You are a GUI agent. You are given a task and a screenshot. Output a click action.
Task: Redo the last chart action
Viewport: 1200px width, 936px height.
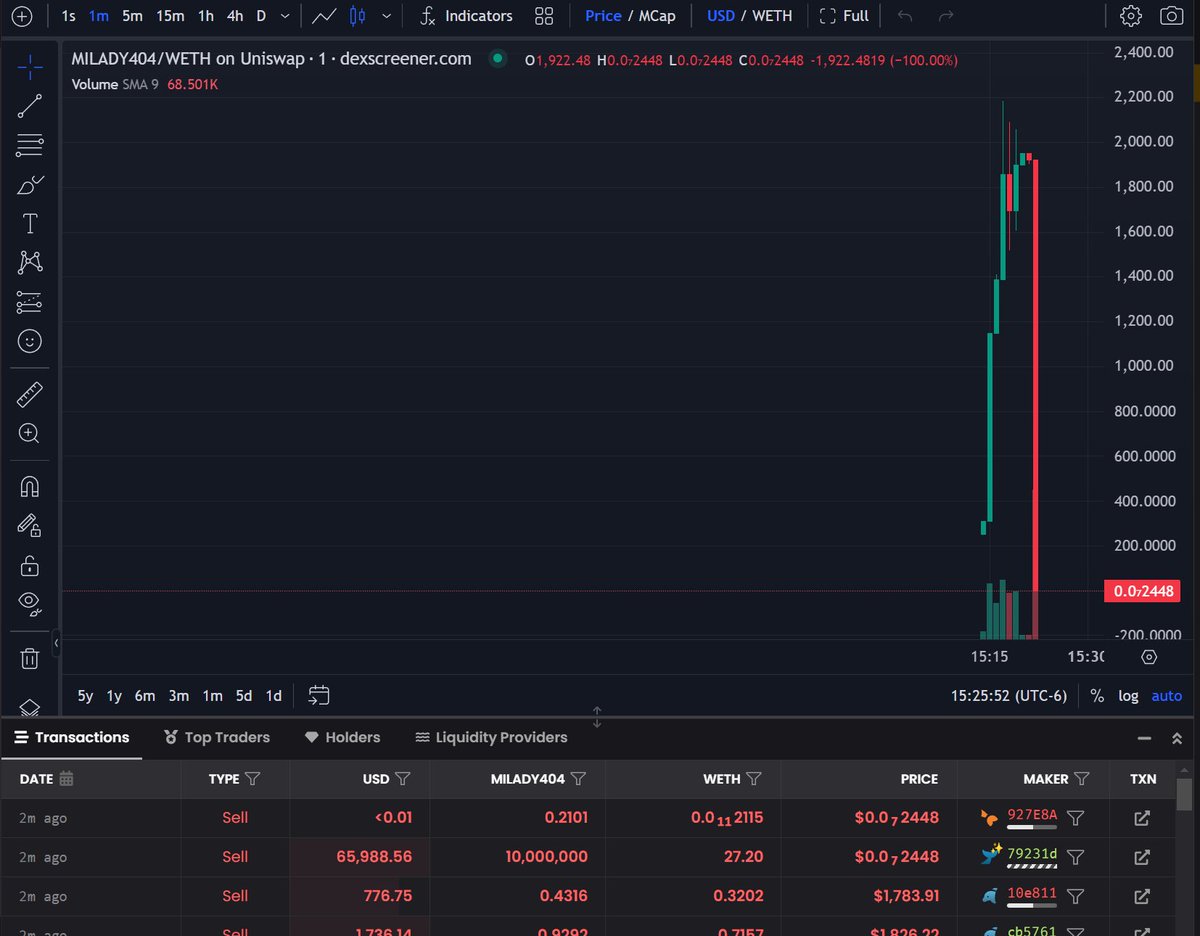tap(946, 16)
